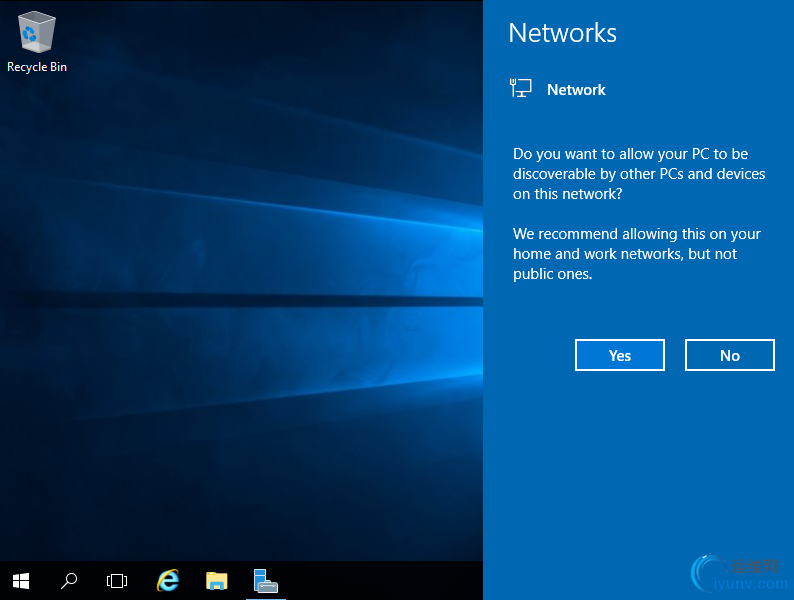Screen dimensions: 794x600
Task: Click the wired network icon in Networks panel
Action: [x=521, y=88]
